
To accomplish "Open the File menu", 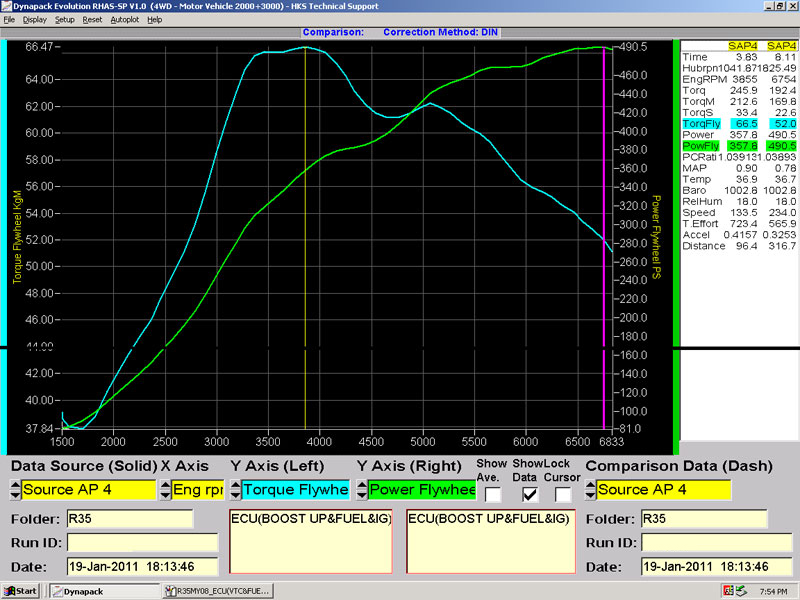I will [9, 19].
